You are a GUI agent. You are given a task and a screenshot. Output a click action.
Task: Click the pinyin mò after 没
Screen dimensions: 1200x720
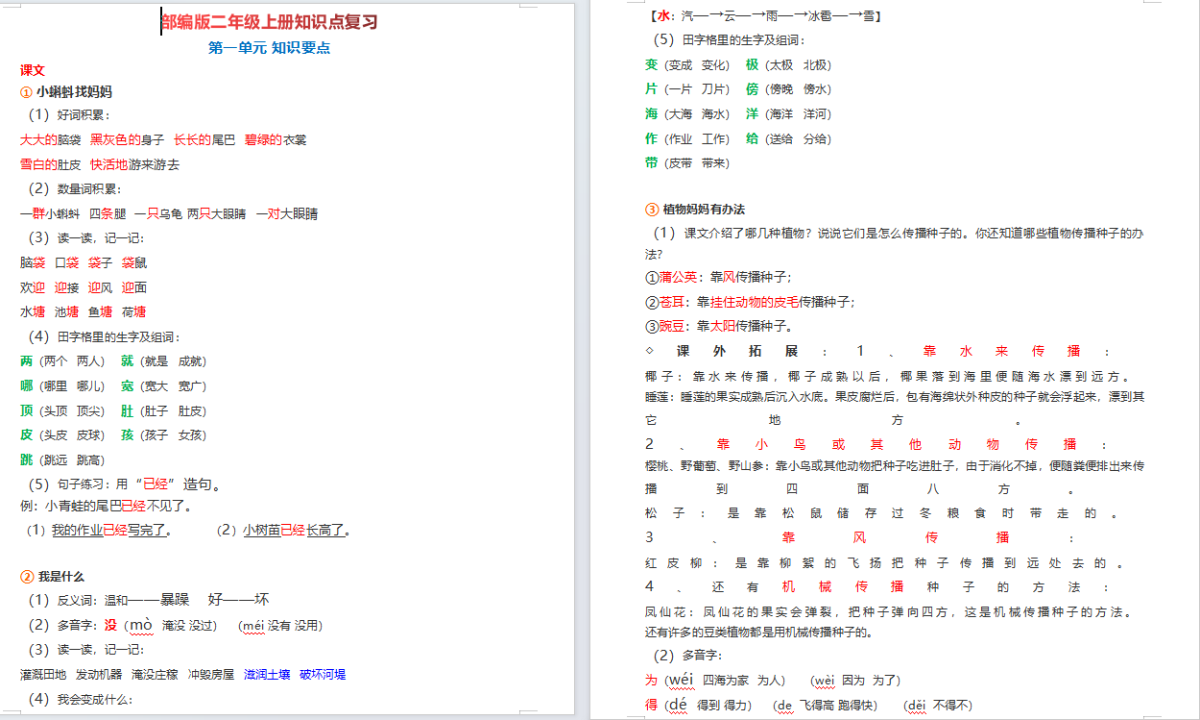141,625
